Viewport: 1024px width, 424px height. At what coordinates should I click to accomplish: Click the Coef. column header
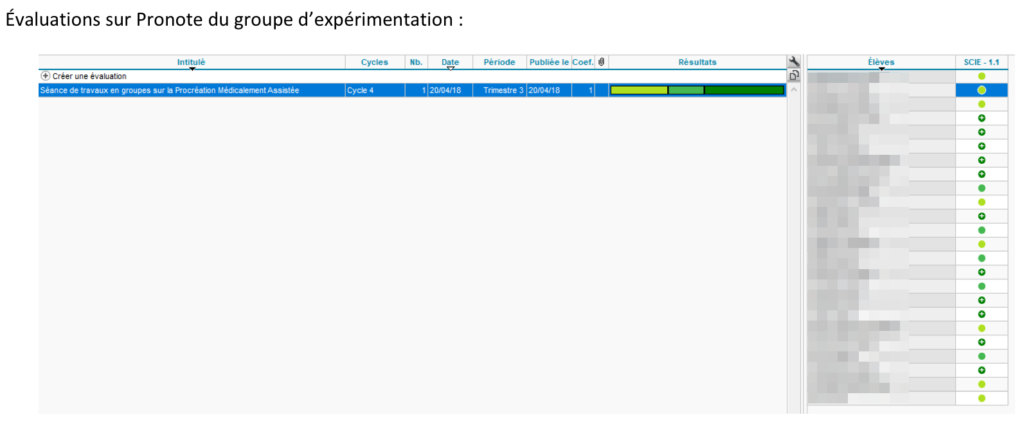coord(583,62)
